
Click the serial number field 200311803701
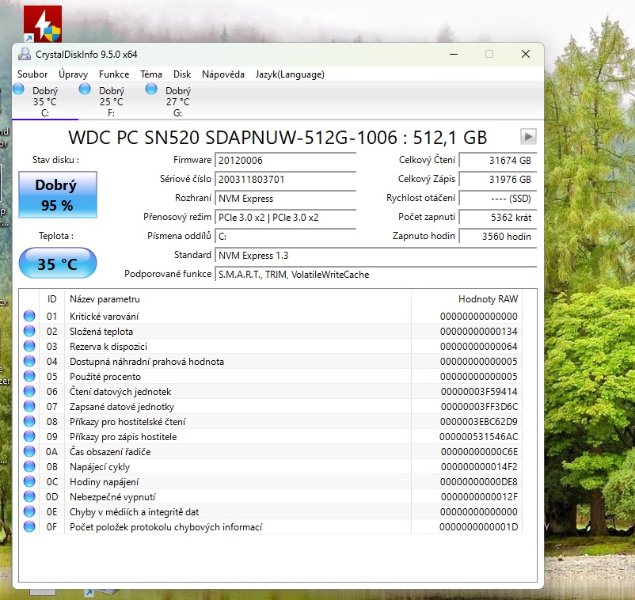point(285,179)
